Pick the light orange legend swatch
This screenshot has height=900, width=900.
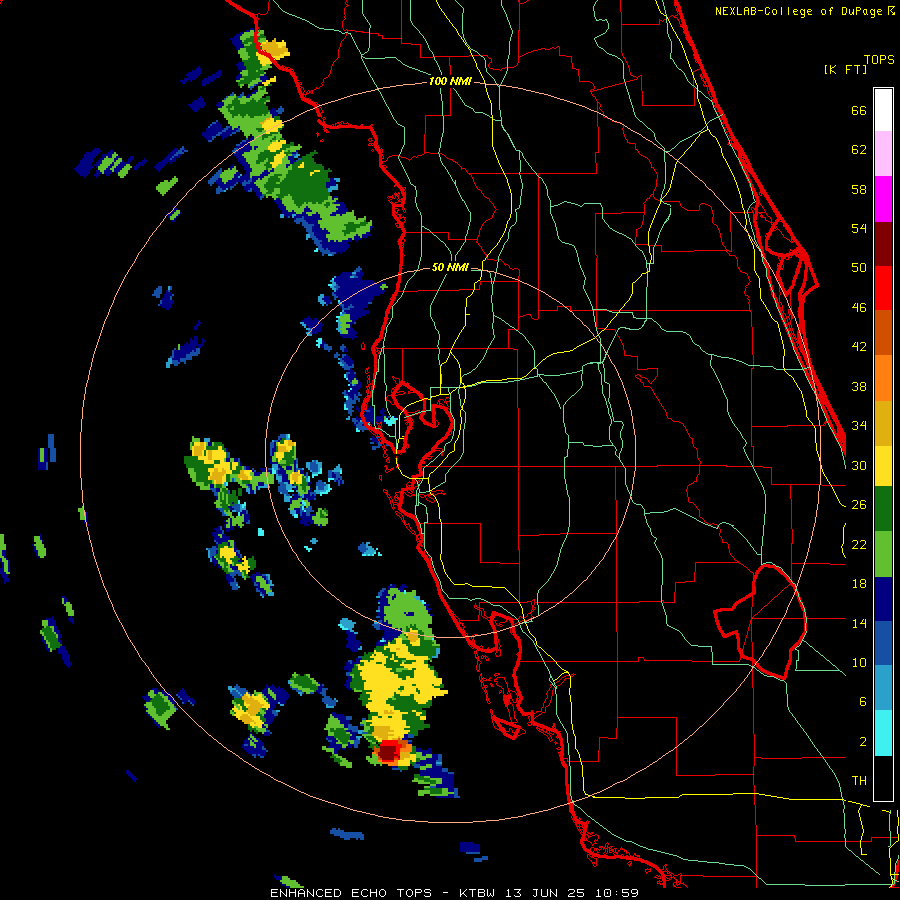(883, 378)
